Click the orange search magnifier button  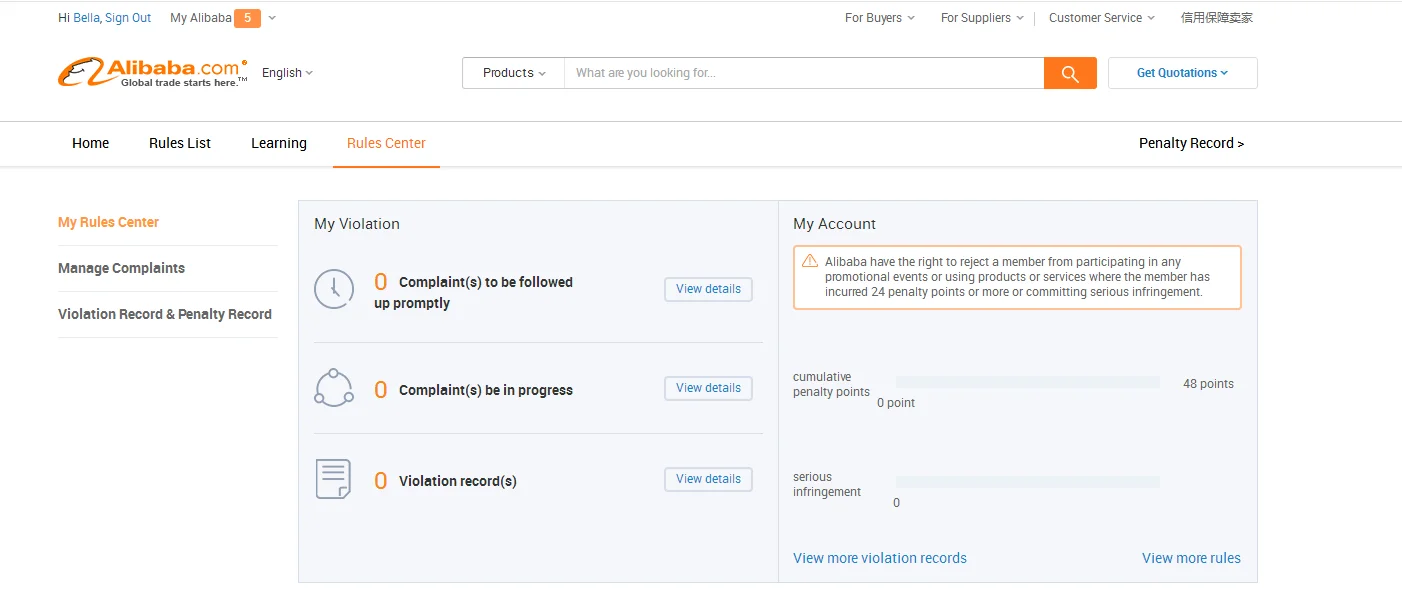tap(1070, 73)
